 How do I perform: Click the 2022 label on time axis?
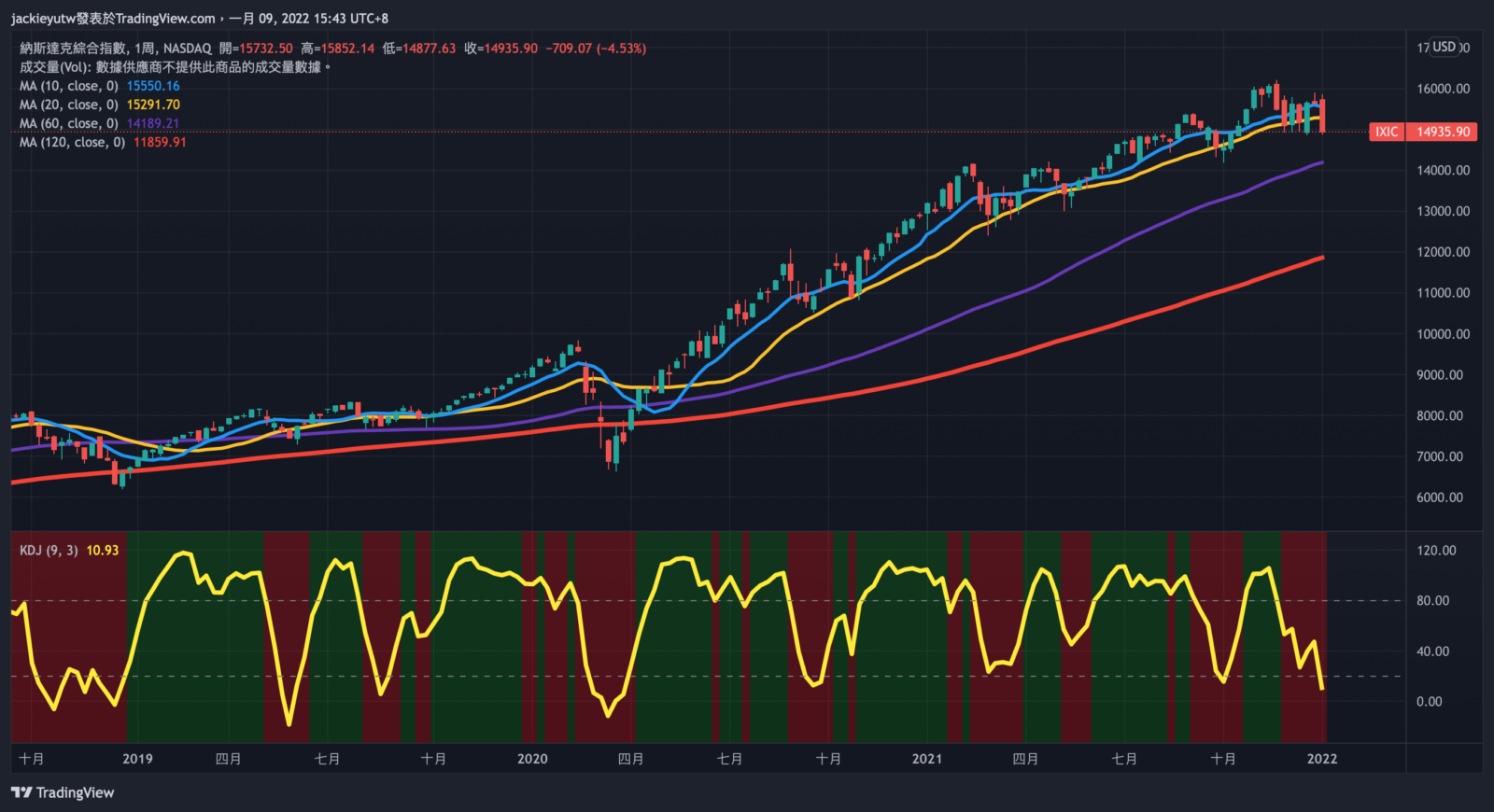[x=1322, y=759]
